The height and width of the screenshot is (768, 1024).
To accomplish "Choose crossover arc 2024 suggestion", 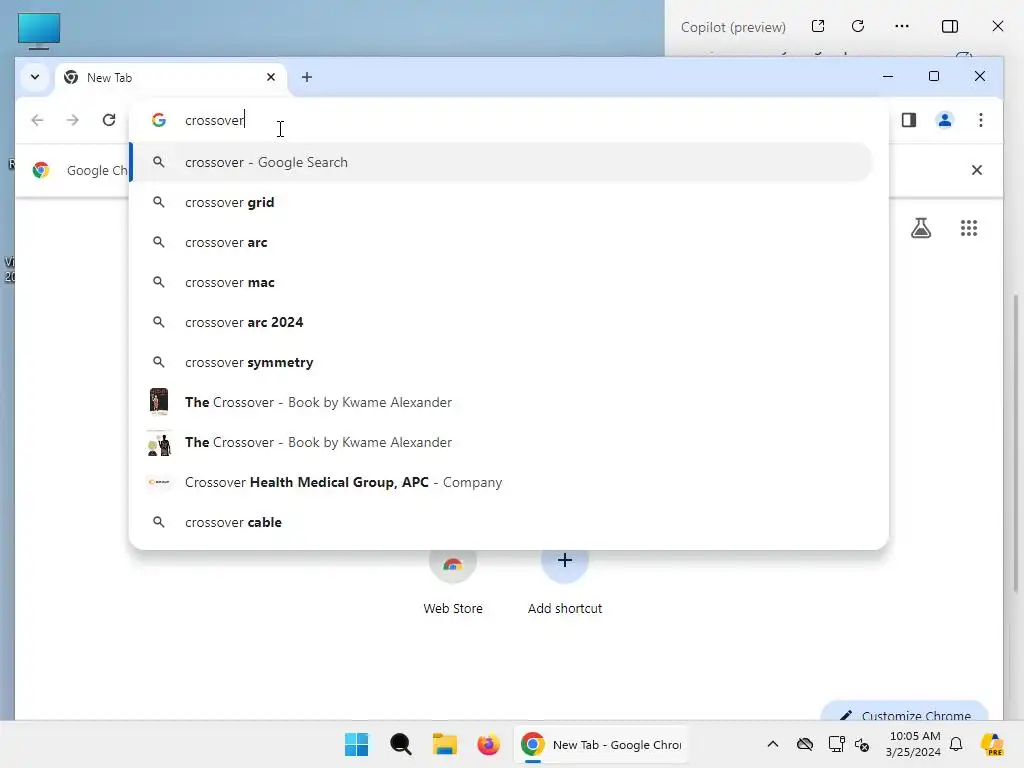I will tap(502, 323).
